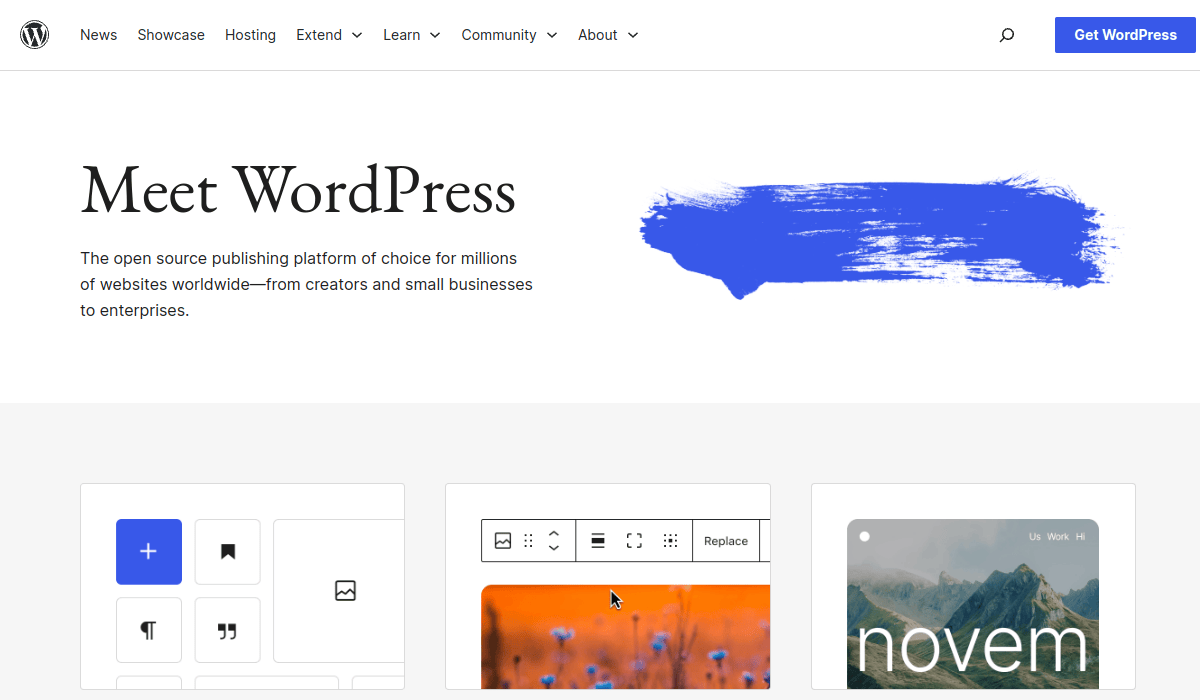The image size is (1200, 700).
Task: Click the Replace button in block toolbar
Action: pyautogui.click(x=726, y=541)
